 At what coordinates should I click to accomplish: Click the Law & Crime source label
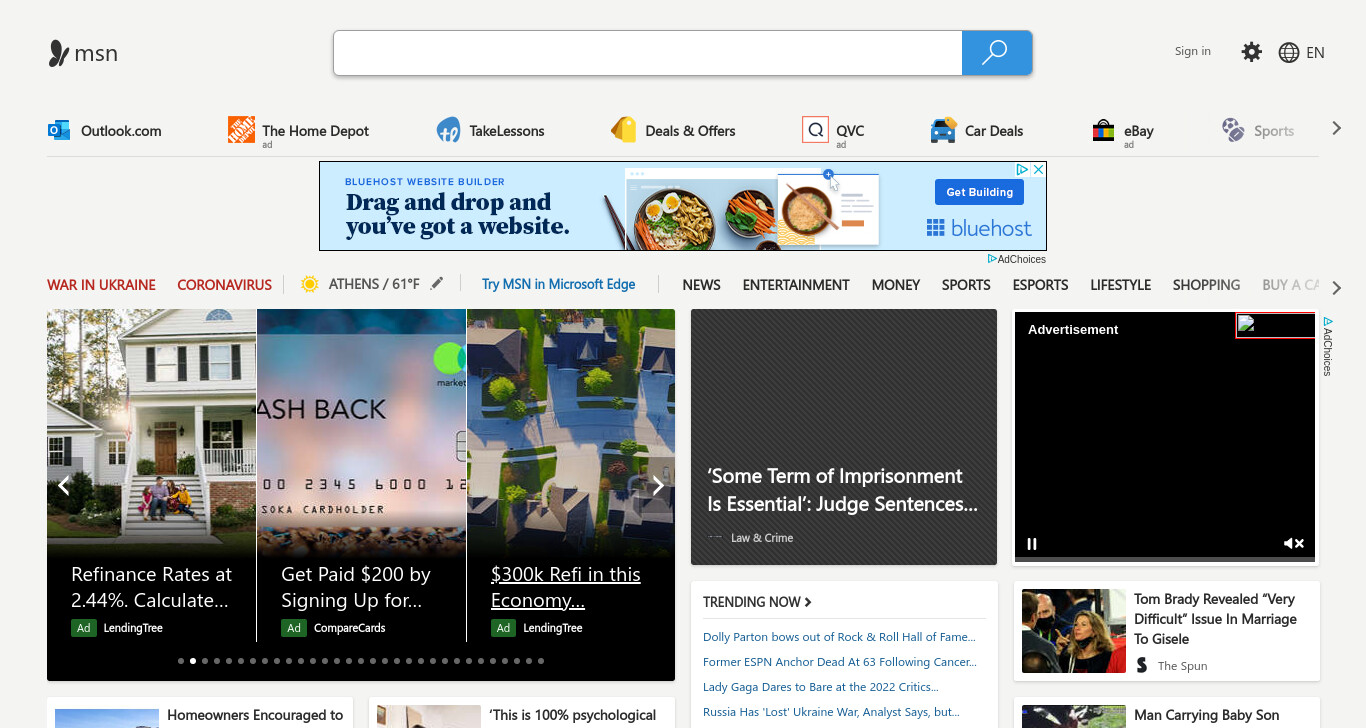click(x=761, y=538)
